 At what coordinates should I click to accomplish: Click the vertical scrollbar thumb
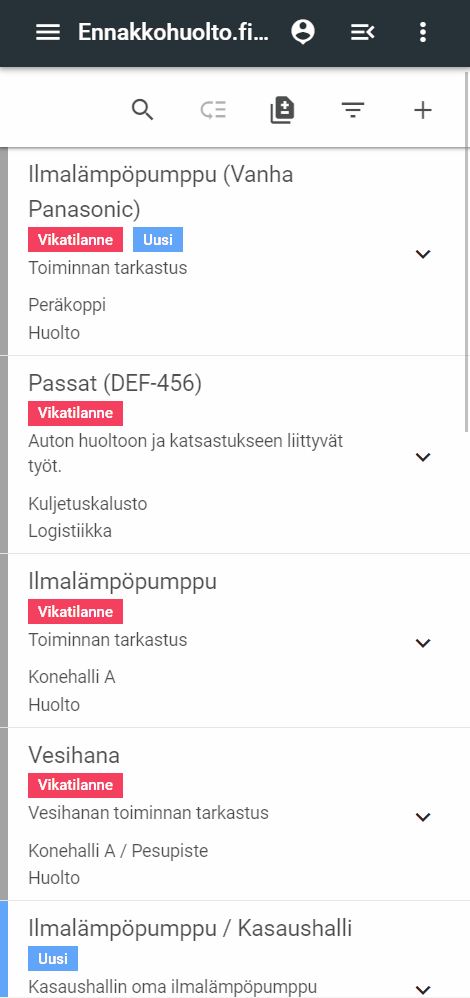click(467, 290)
